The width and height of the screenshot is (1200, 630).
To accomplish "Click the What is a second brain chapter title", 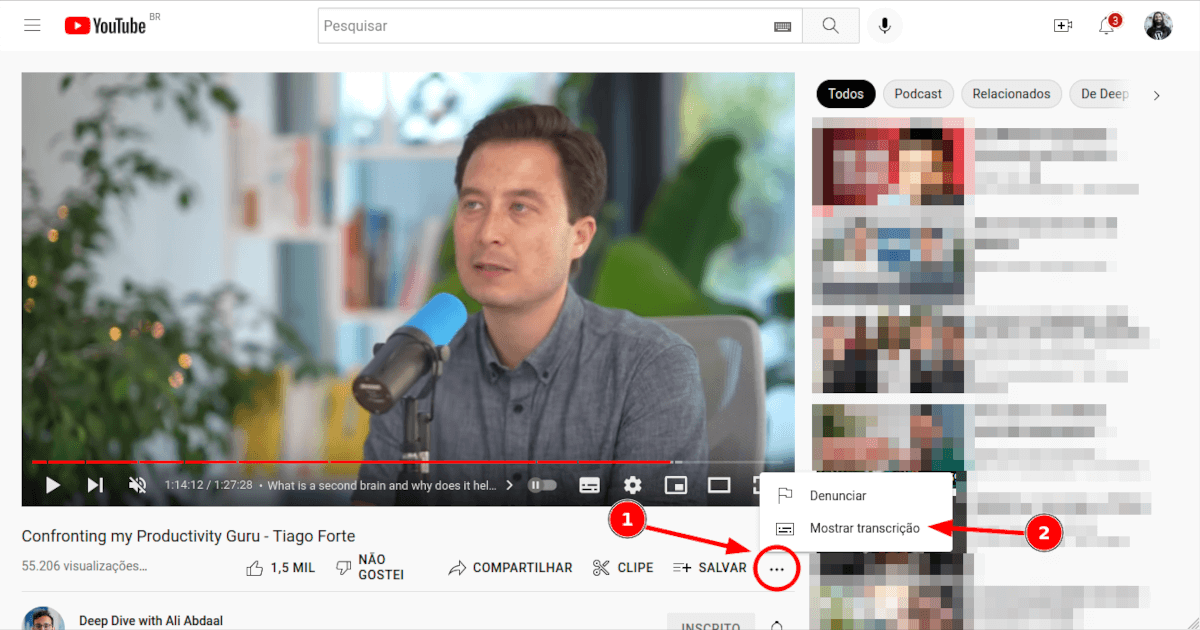I will [382, 486].
